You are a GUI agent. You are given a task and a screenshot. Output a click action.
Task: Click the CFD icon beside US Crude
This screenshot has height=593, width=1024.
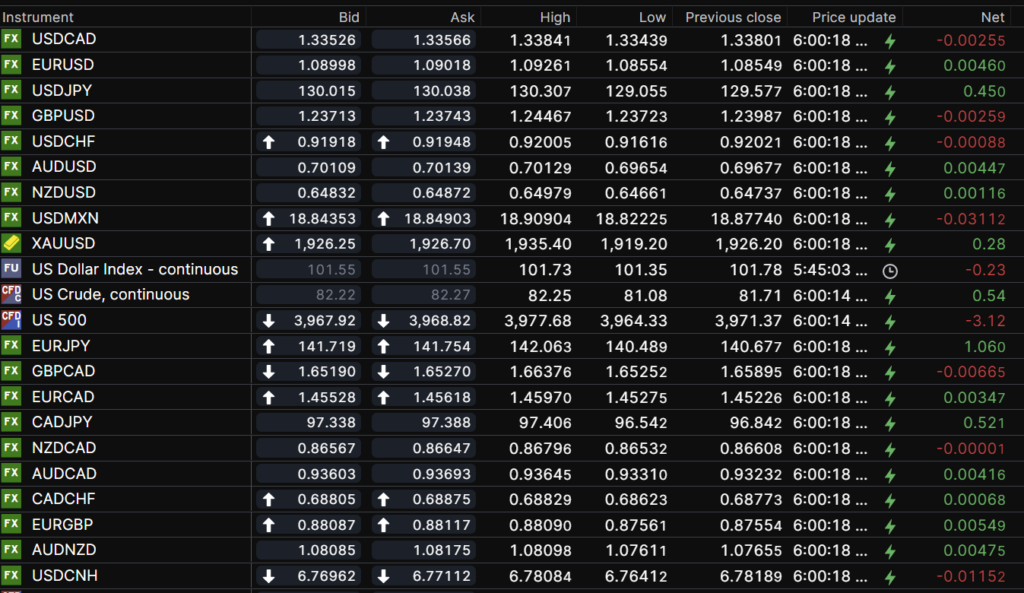11,294
